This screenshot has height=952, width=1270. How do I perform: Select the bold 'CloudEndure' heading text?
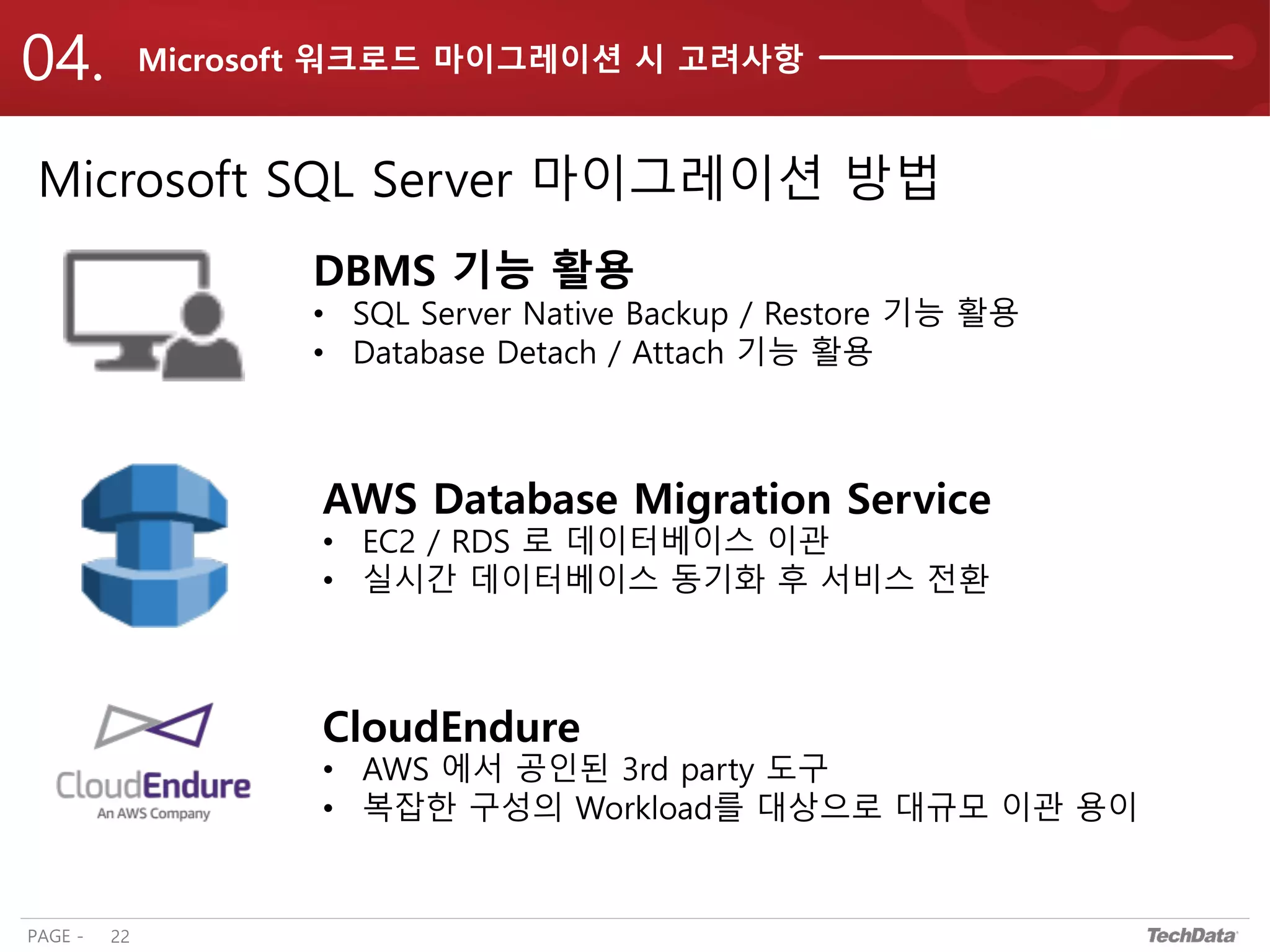[x=451, y=726]
